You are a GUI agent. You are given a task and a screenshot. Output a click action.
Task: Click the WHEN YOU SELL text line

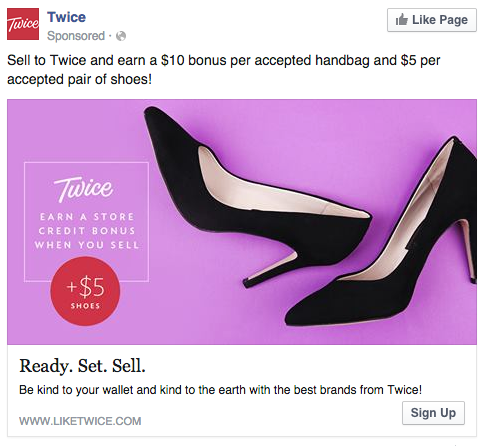point(87,245)
